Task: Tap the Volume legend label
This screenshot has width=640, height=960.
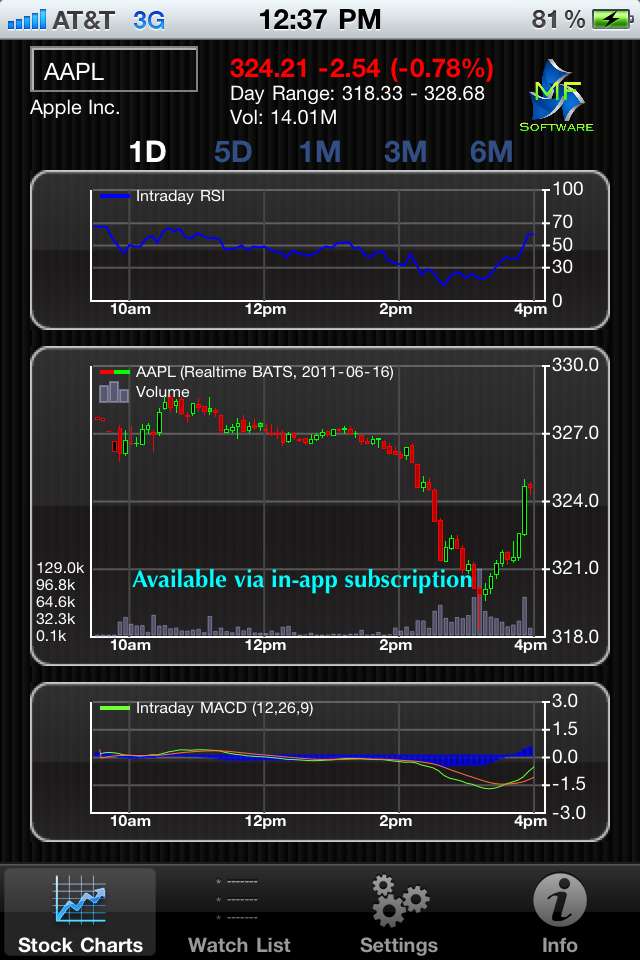Action: coord(162,392)
